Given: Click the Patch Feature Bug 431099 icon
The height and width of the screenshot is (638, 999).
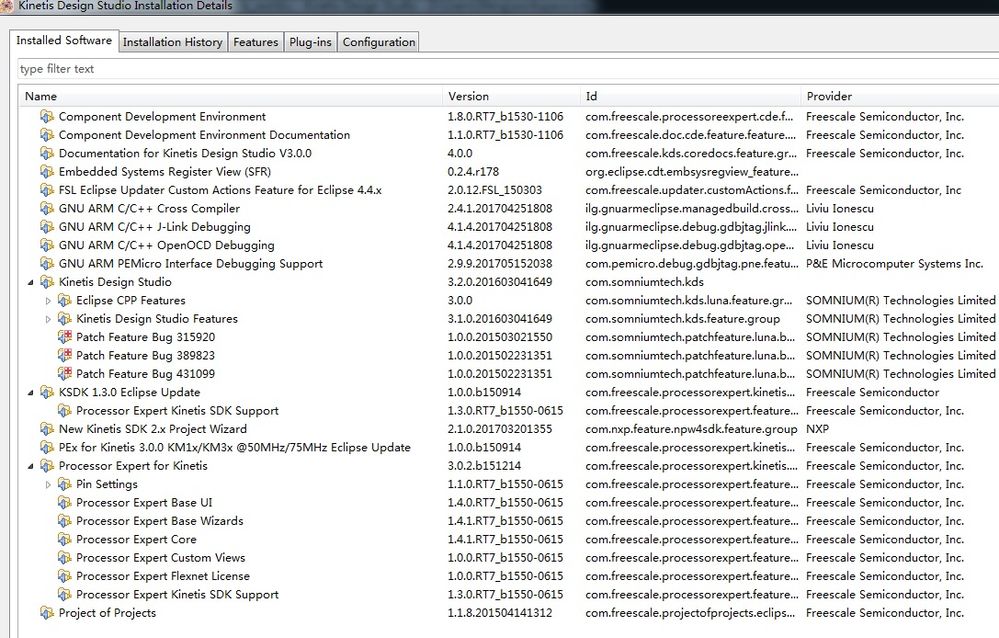Looking at the screenshot, I should (x=64, y=374).
